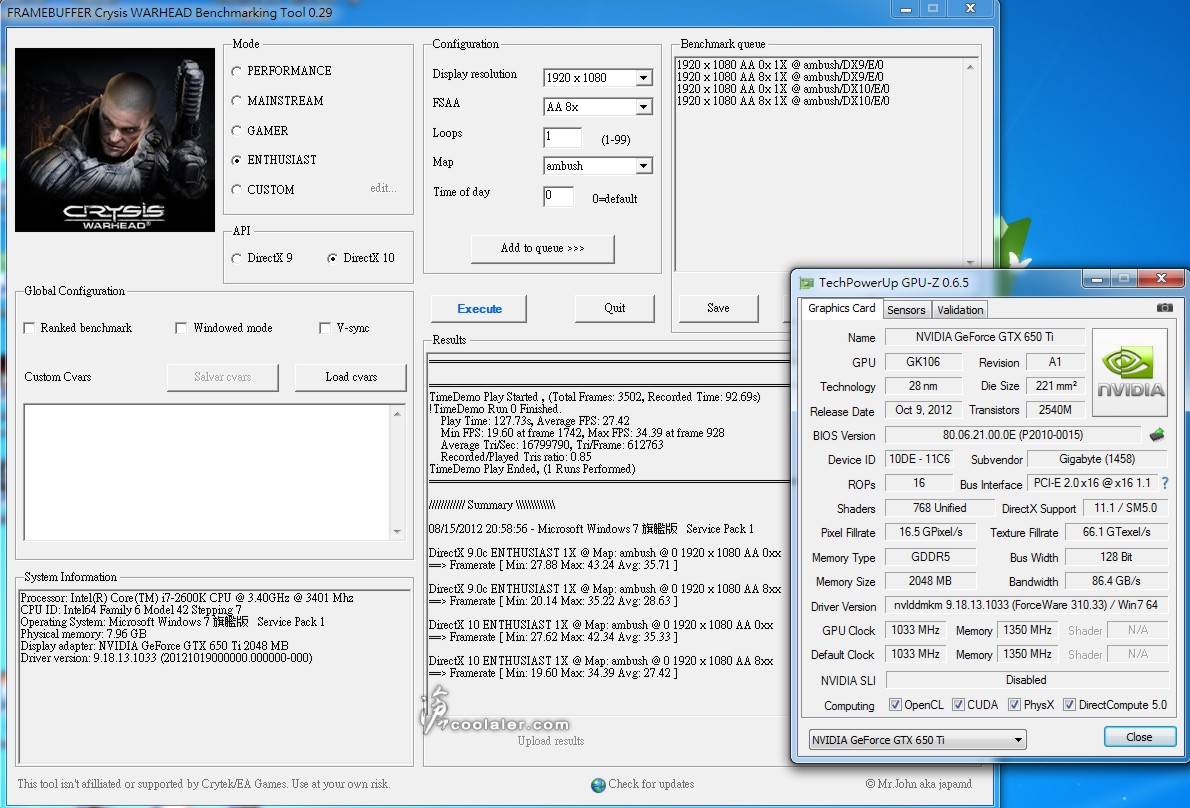Click the Check for updates link
The height and width of the screenshot is (808, 1190).
651,784
